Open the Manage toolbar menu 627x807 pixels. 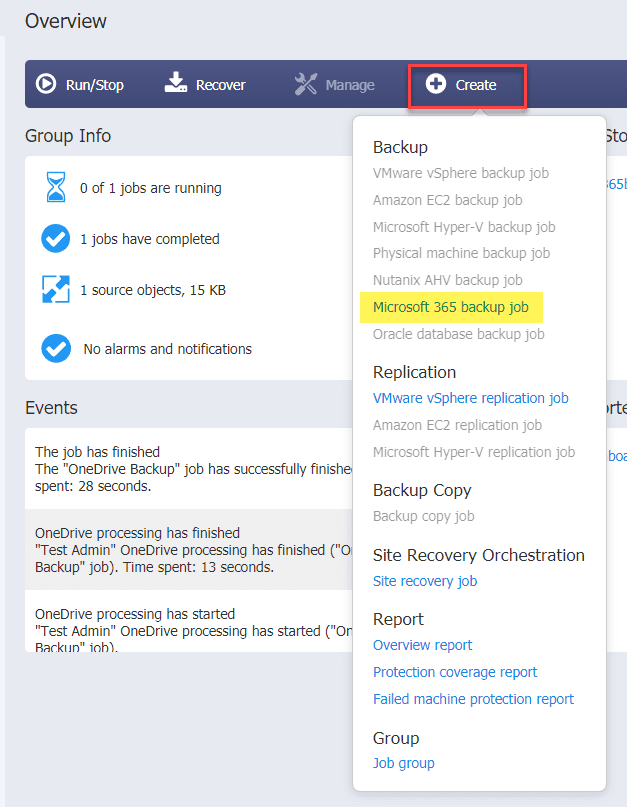[x=335, y=84]
